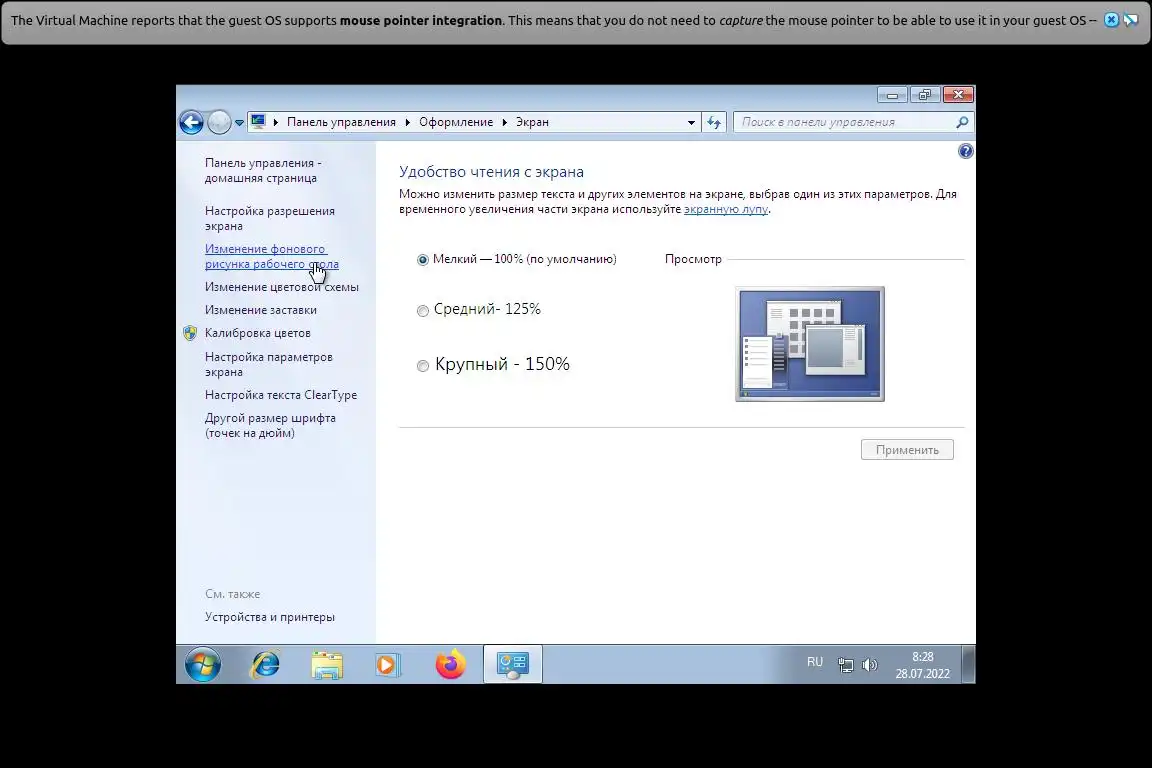This screenshot has width=1152, height=768.
Task: Refresh the page with the refresh icon
Action: click(x=714, y=123)
